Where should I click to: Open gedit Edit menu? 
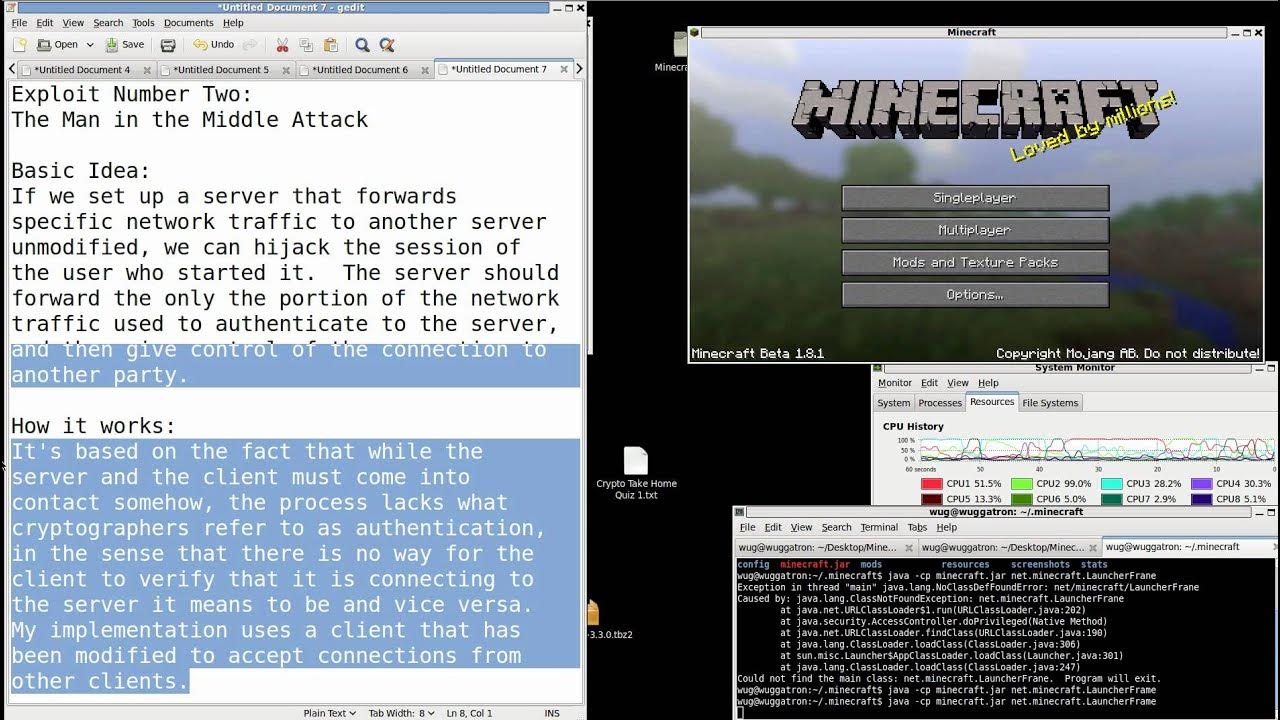45,23
